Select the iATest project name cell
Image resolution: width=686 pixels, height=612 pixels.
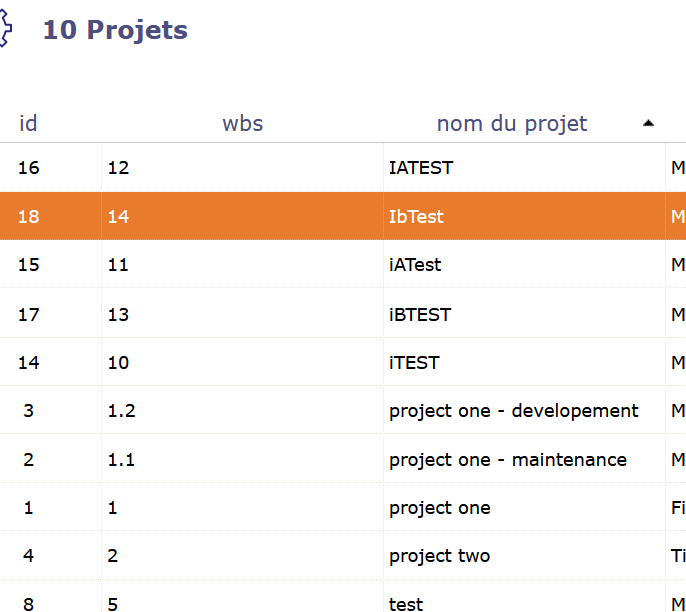coord(415,265)
